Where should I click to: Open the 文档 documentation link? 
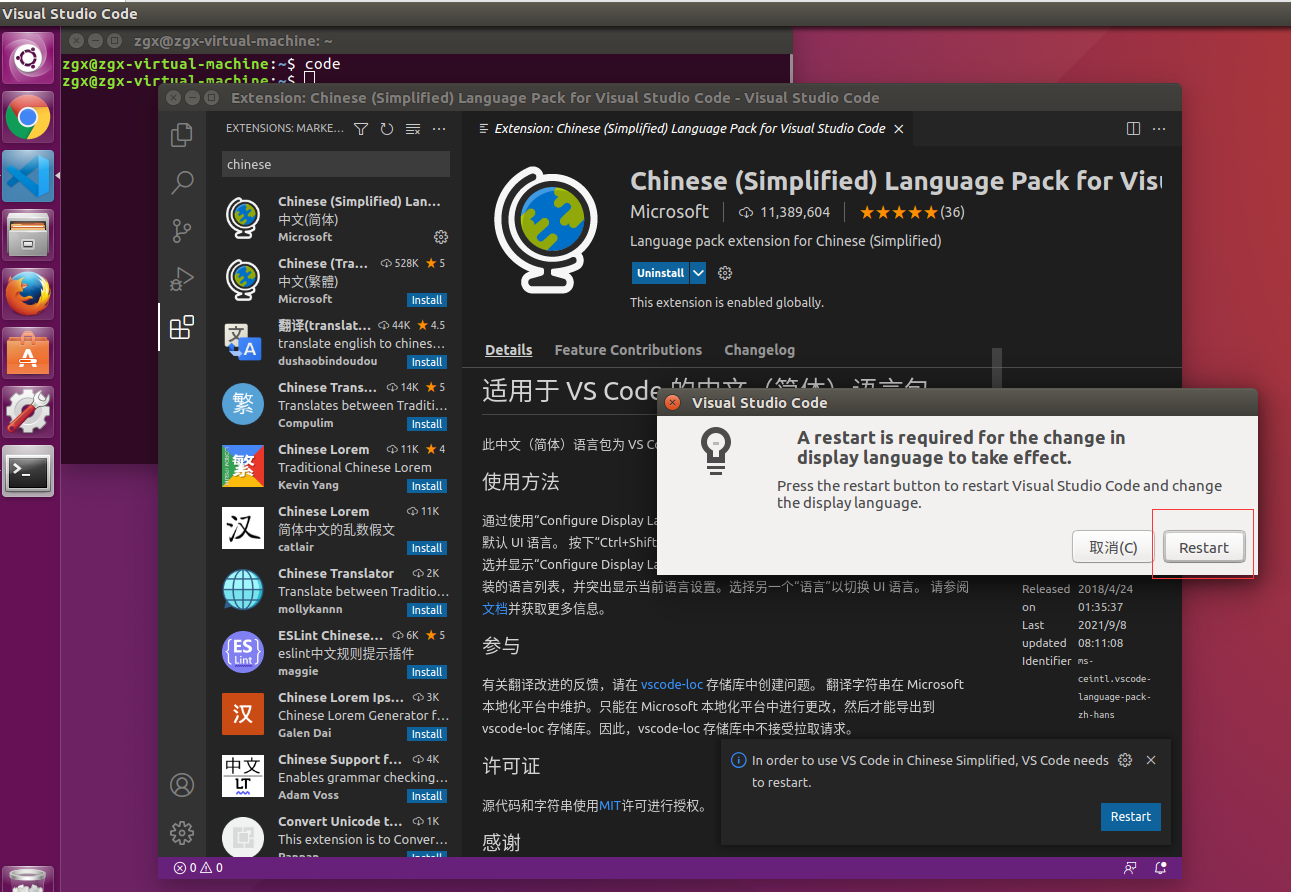[x=495, y=609]
